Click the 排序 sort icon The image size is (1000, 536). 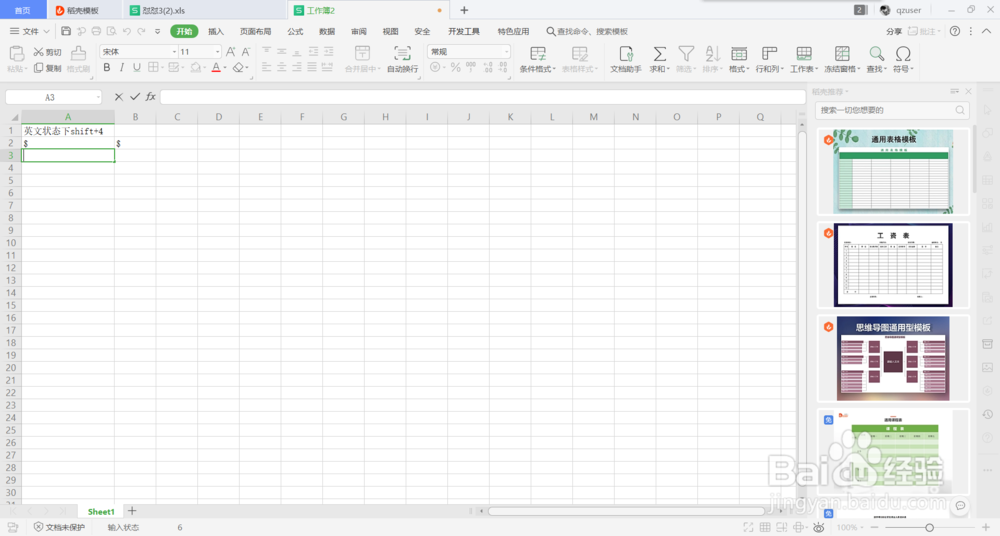712,59
